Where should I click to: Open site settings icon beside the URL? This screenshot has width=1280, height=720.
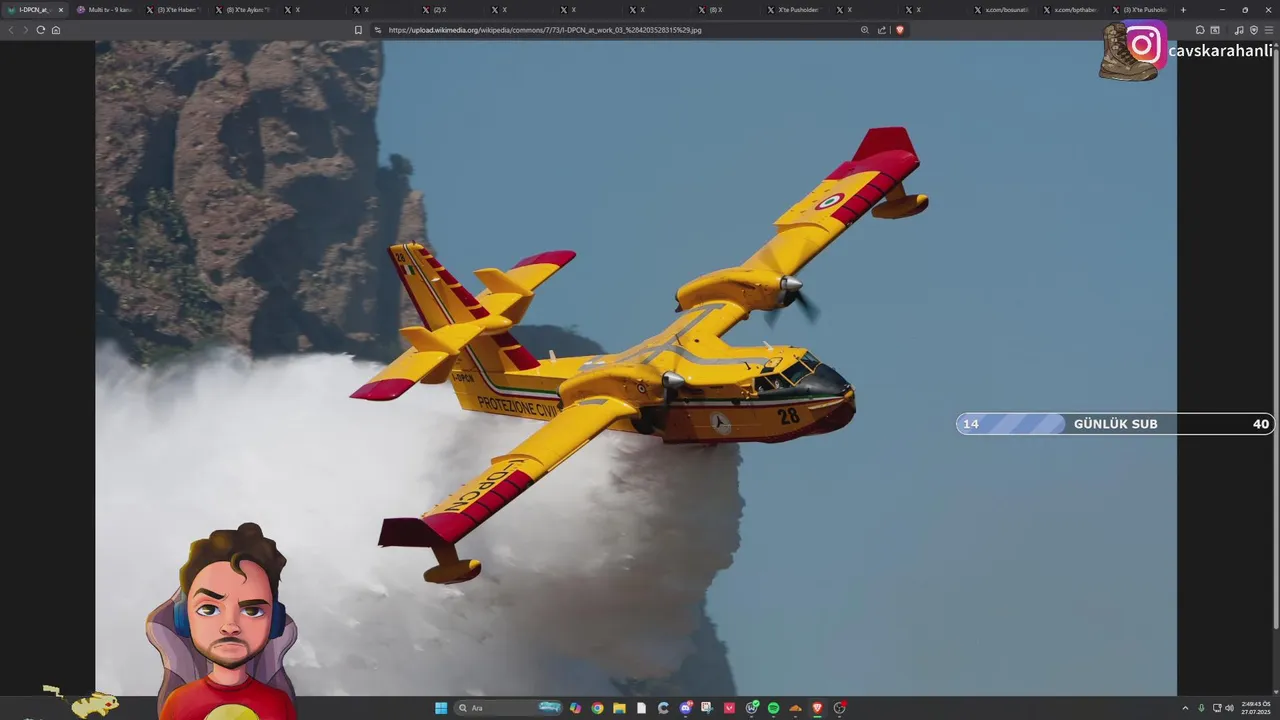[x=378, y=30]
